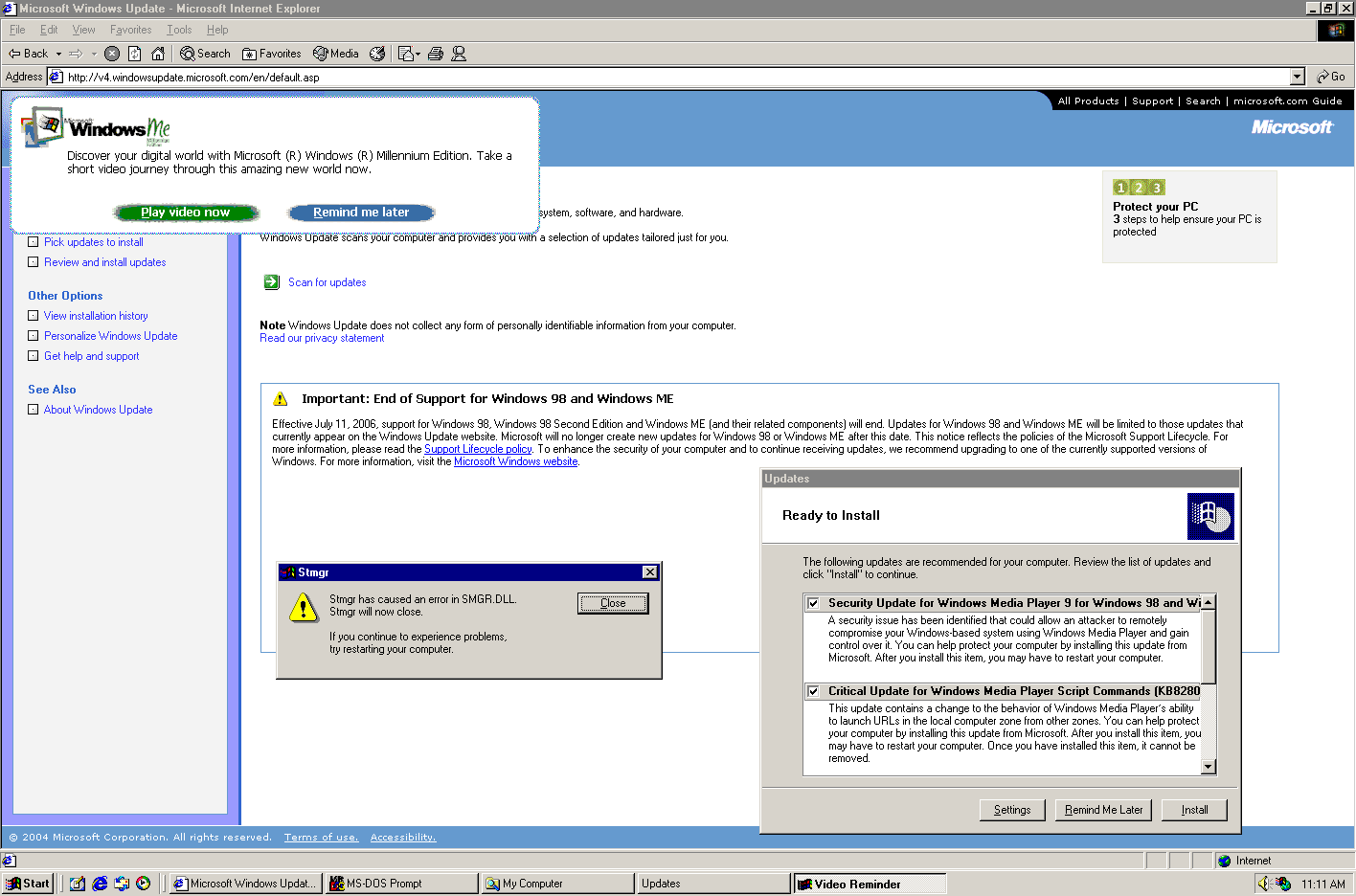Screen dimensions: 1356x896
Task: Uncheck Security Update for Windows Media Player 9
Action: (x=813, y=603)
